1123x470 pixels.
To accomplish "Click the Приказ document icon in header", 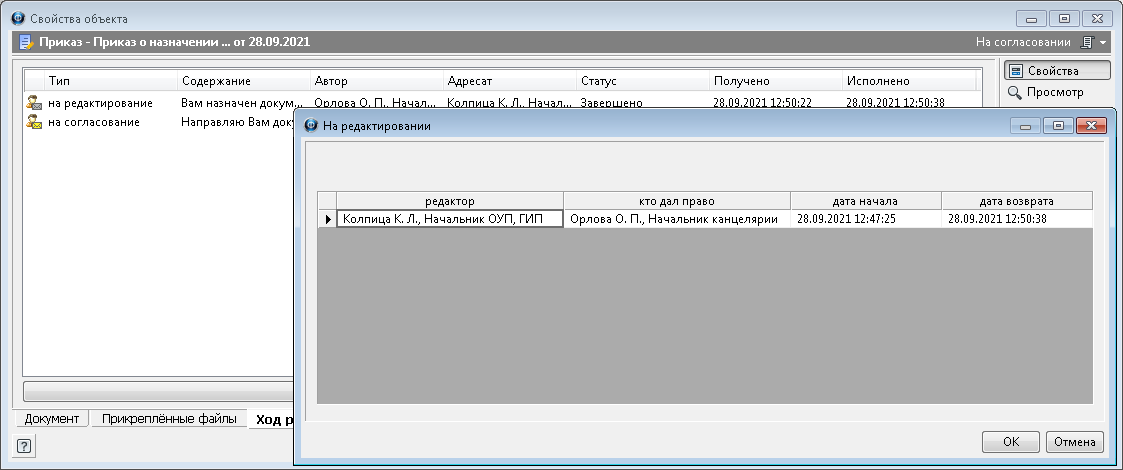I will coord(26,43).
